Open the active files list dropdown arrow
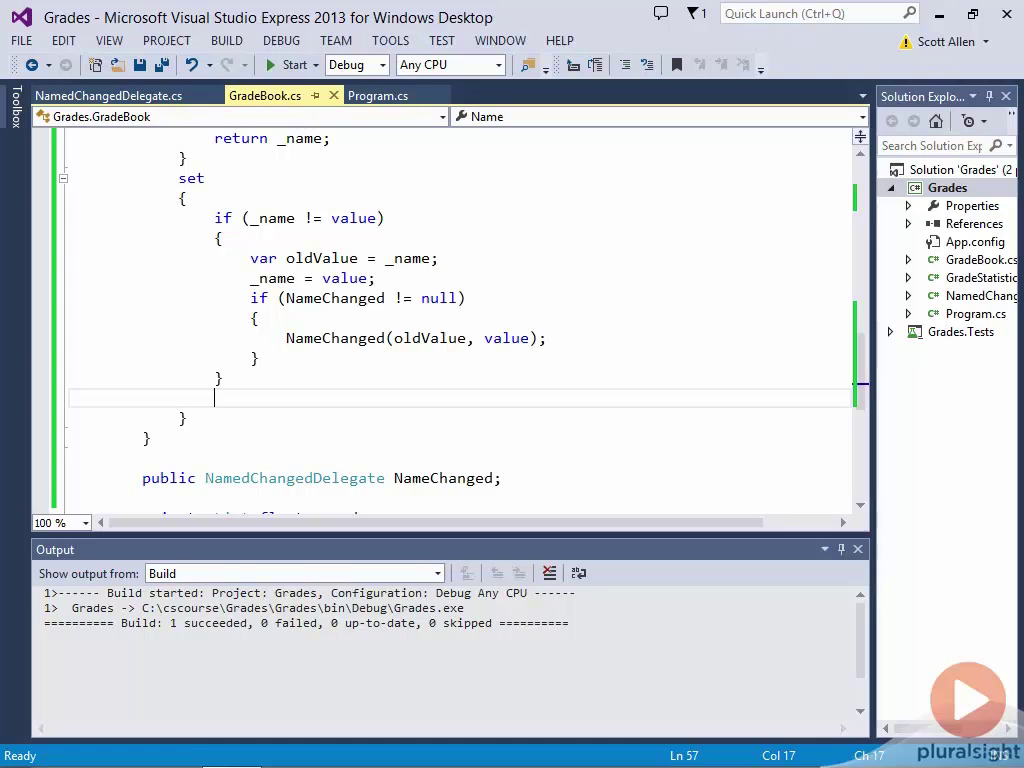The height and width of the screenshot is (768, 1024). pos(862,96)
